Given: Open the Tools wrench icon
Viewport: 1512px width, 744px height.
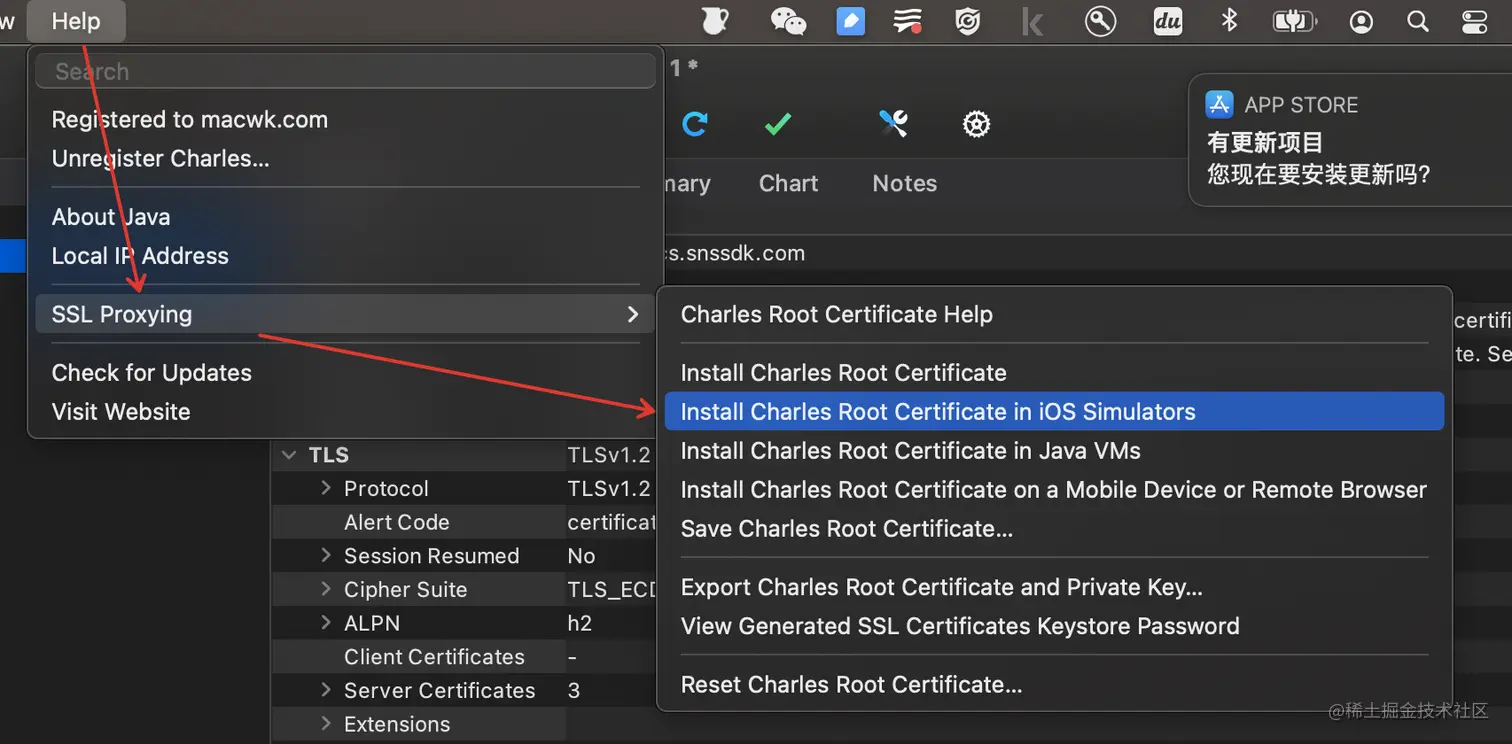Looking at the screenshot, I should click(893, 124).
